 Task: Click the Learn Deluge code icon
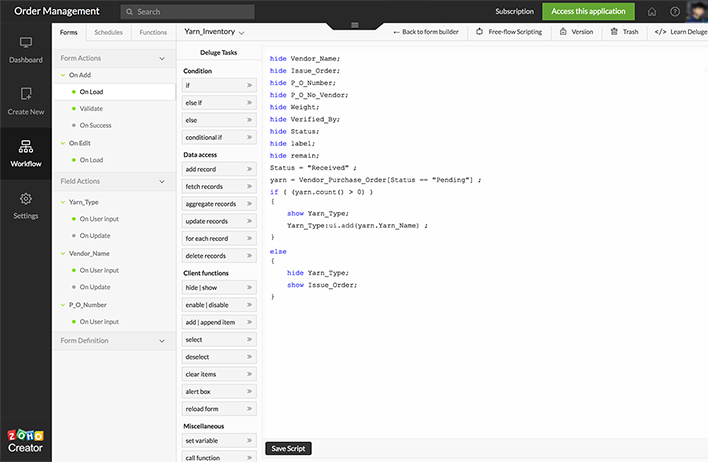660,32
